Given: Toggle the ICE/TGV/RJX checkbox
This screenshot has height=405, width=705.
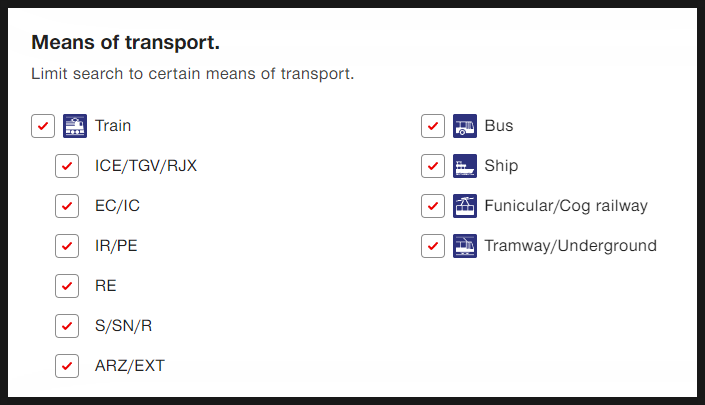Looking at the screenshot, I should 67,166.
